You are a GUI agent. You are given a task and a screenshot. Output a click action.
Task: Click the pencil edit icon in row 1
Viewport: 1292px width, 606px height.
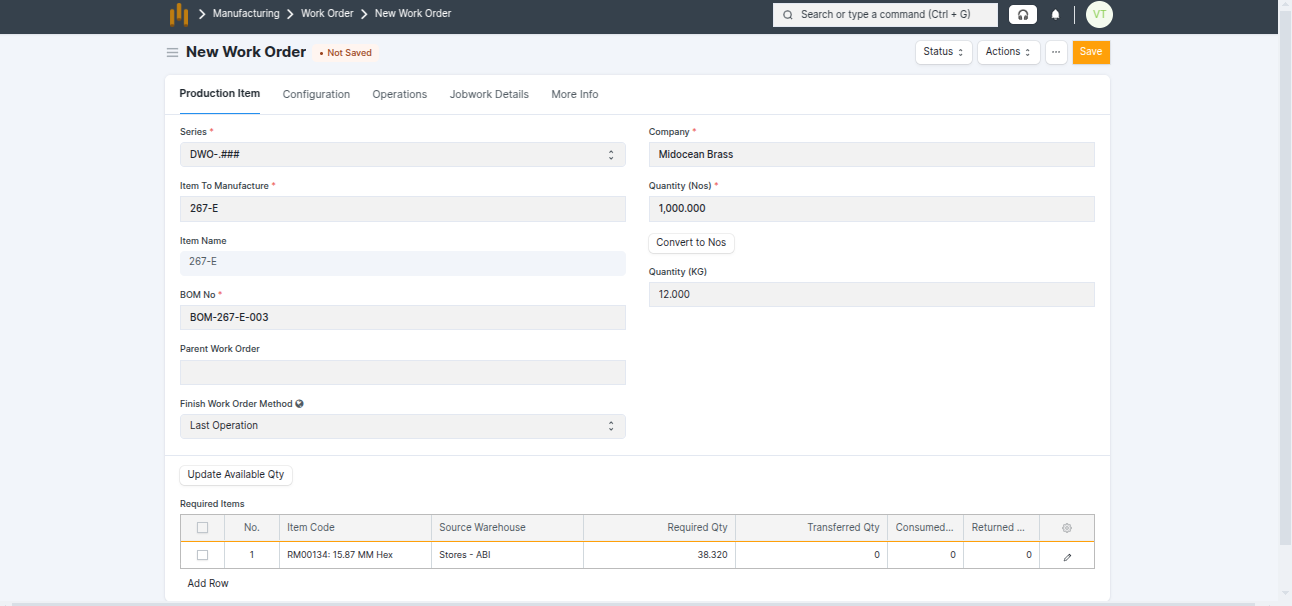(1067, 555)
